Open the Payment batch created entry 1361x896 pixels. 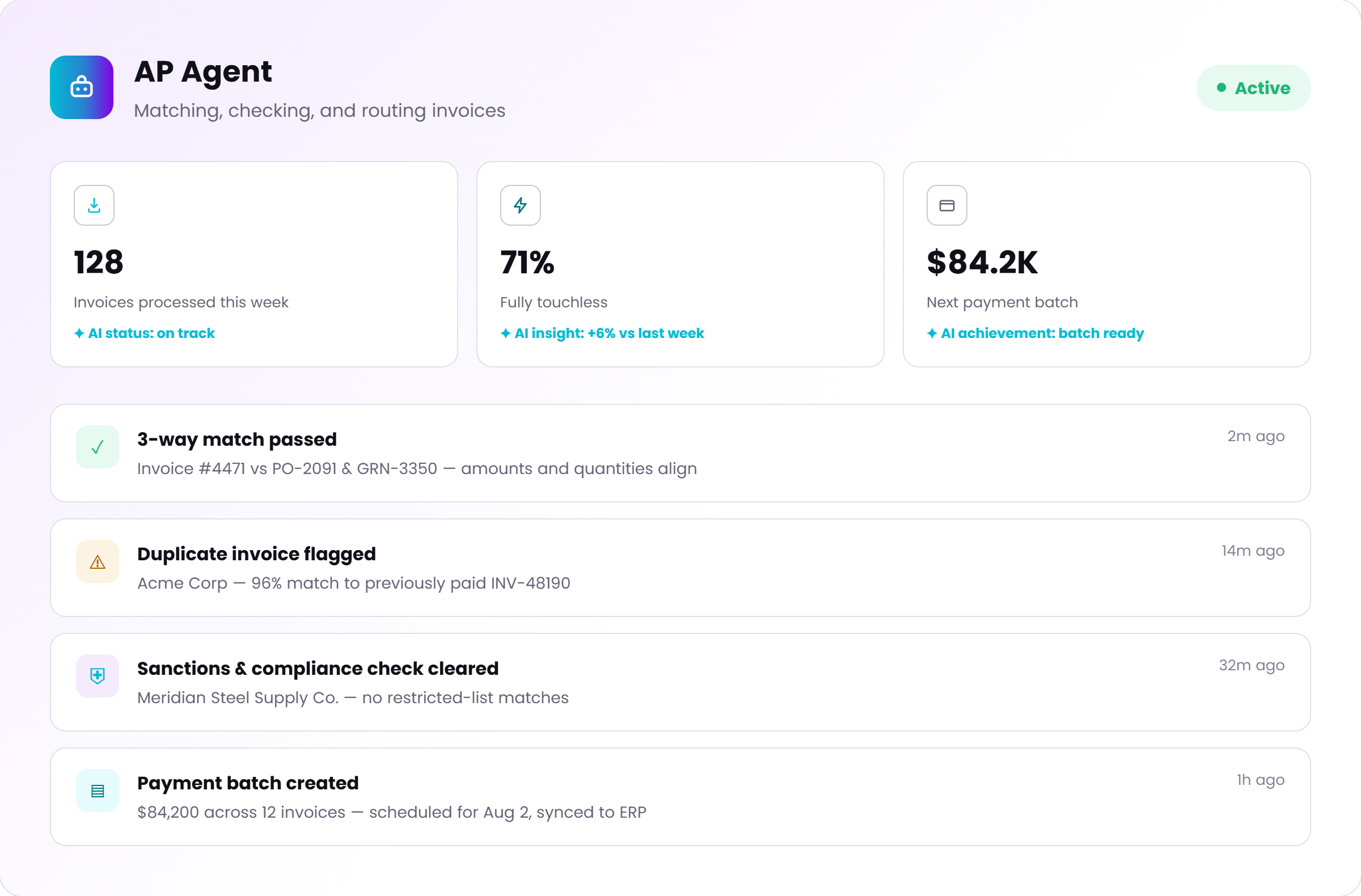681,797
